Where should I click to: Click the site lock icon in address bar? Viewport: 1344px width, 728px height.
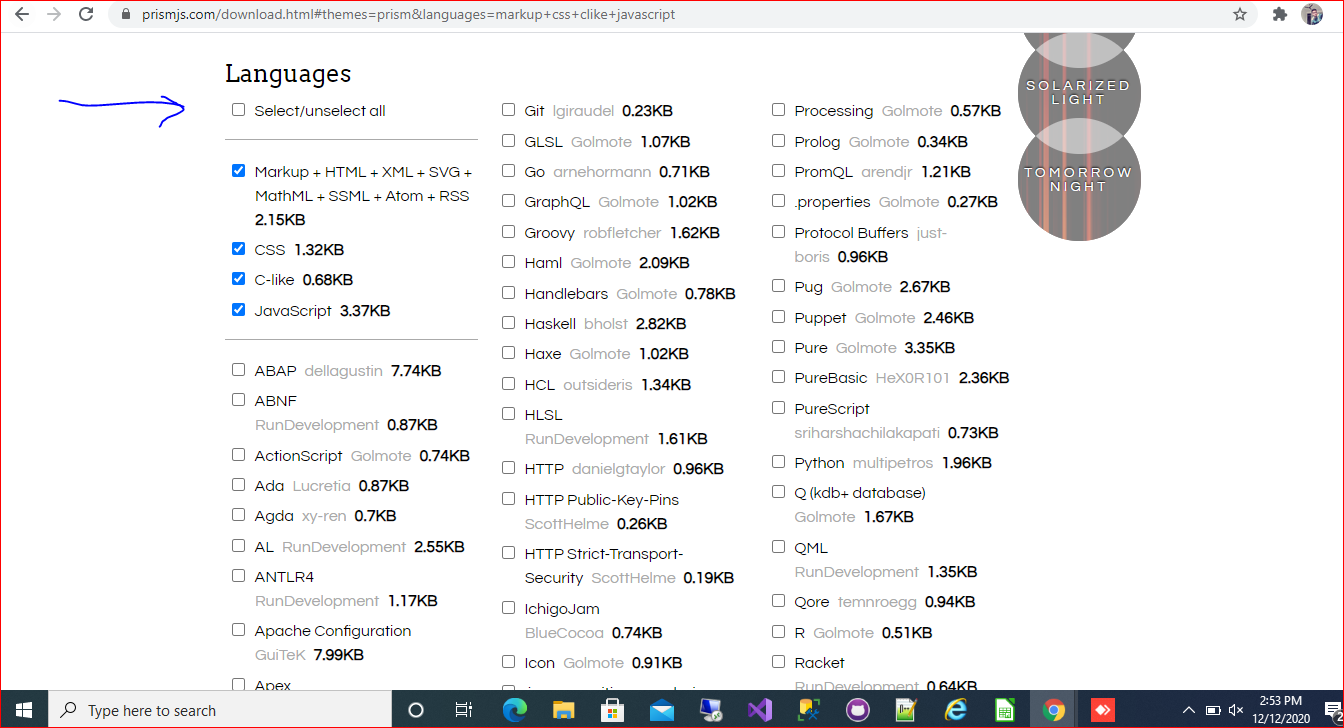[125, 15]
